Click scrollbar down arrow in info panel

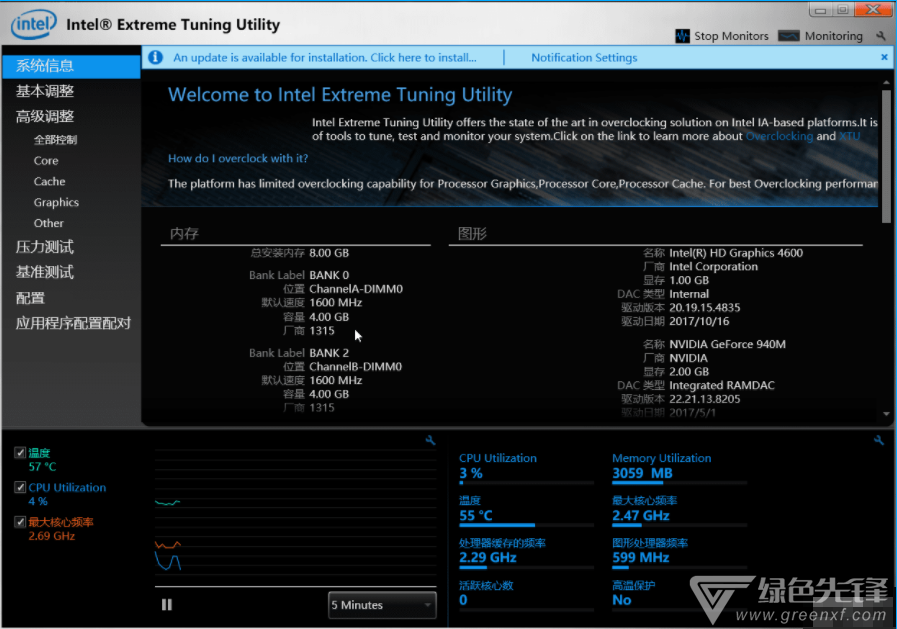(886, 414)
